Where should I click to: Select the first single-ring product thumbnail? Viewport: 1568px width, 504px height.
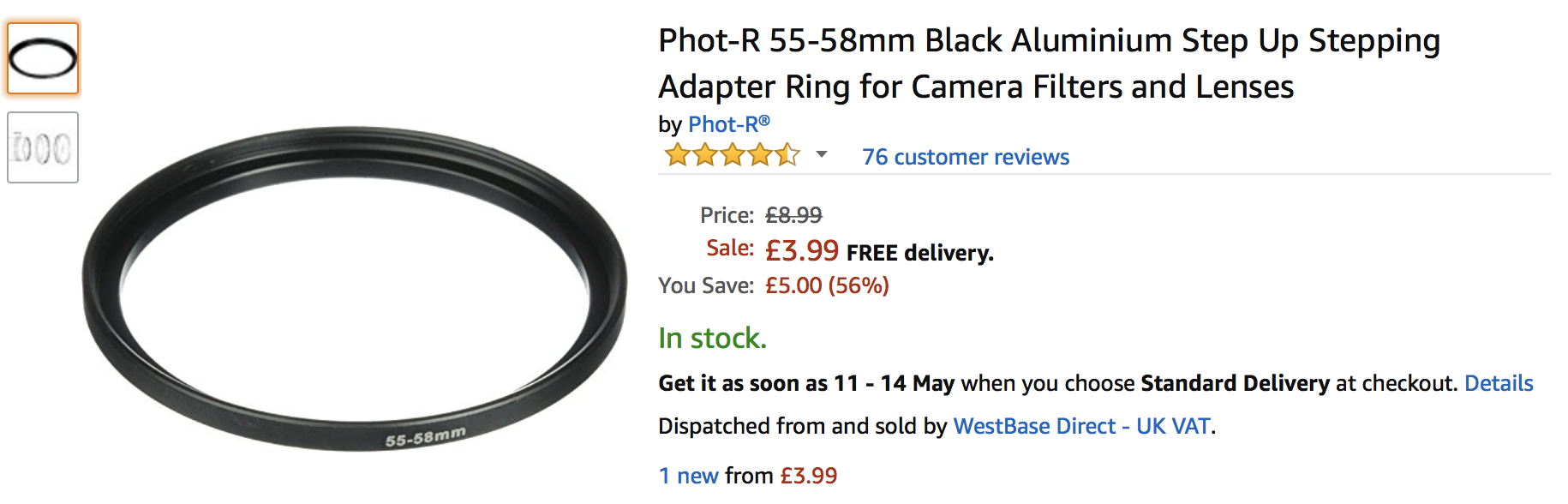pyautogui.click(x=43, y=58)
